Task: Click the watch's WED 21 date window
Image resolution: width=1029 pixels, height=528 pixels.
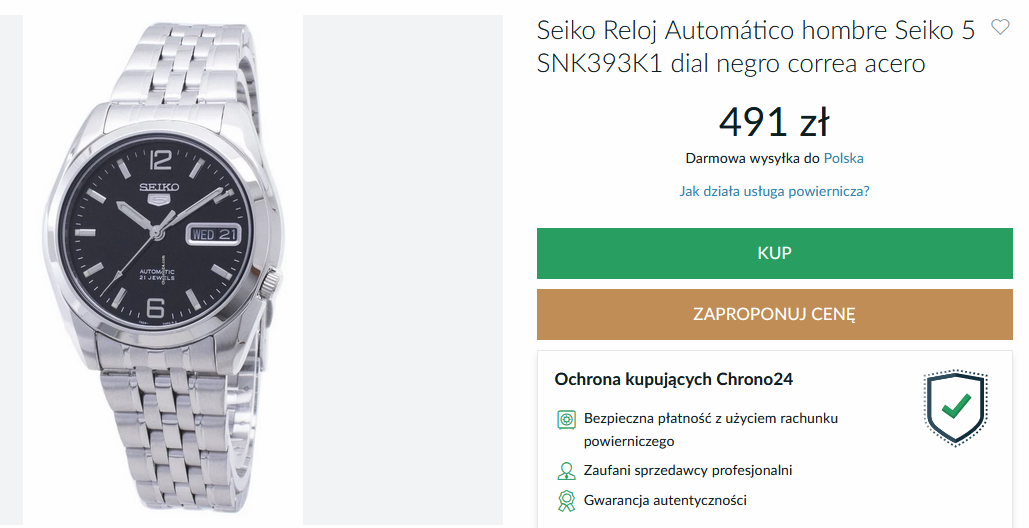Action: click(213, 233)
